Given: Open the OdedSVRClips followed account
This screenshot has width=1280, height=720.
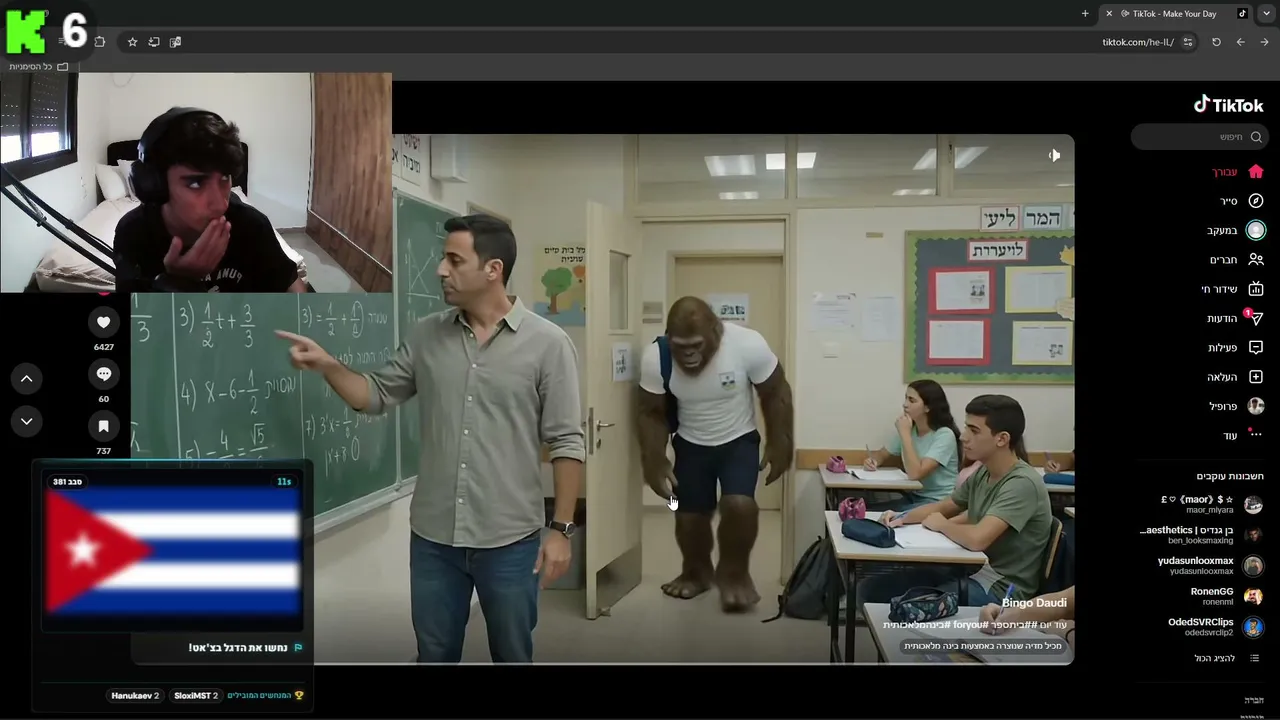Looking at the screenshot, I should 1216,627.
